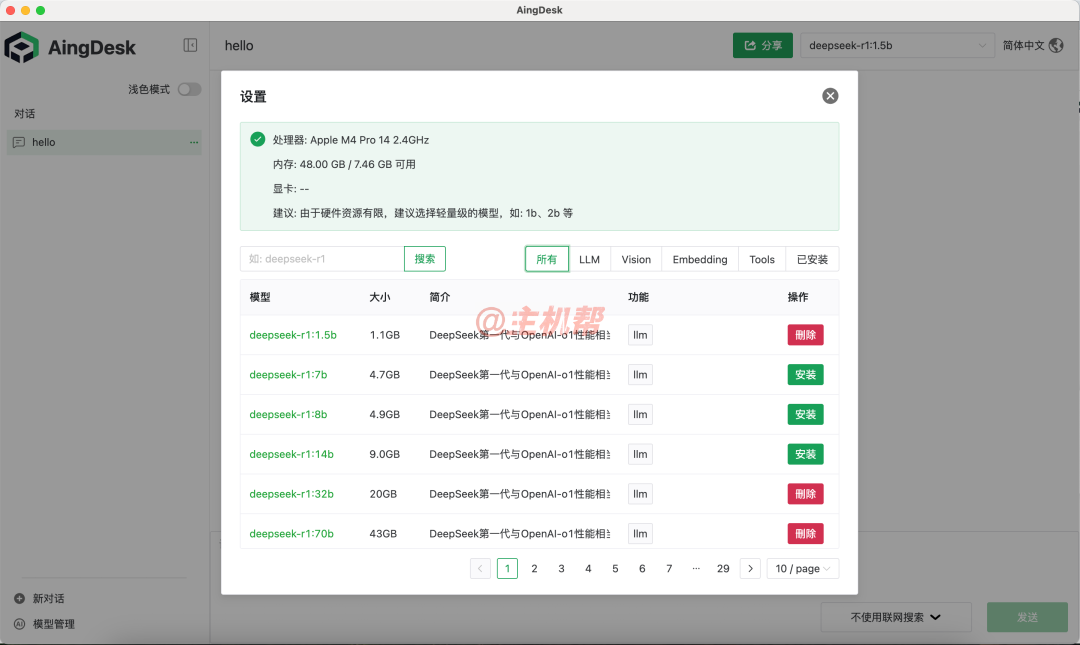Click the 43GB size cell
The image size is (1080, 645).
[383, 533]
